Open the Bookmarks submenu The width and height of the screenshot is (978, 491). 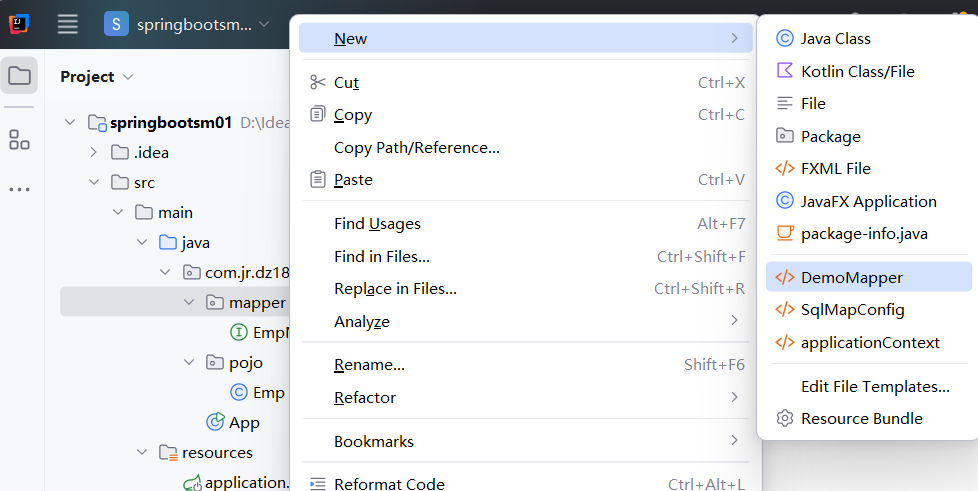[x=526, y=441]
